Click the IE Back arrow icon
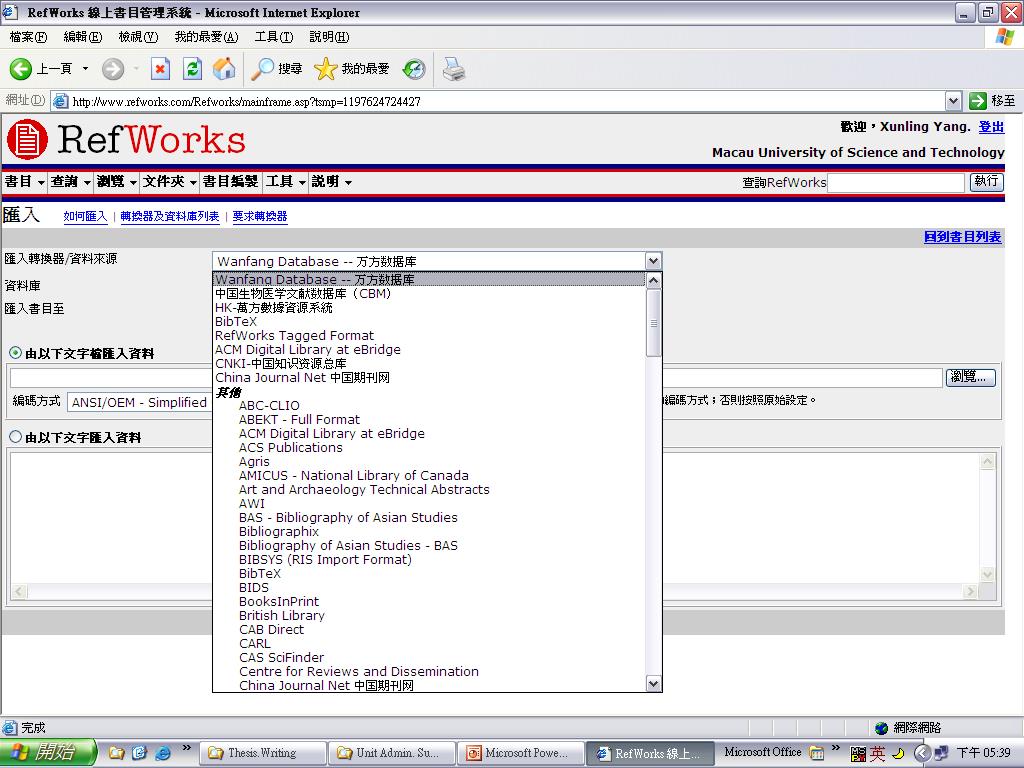 21,69
